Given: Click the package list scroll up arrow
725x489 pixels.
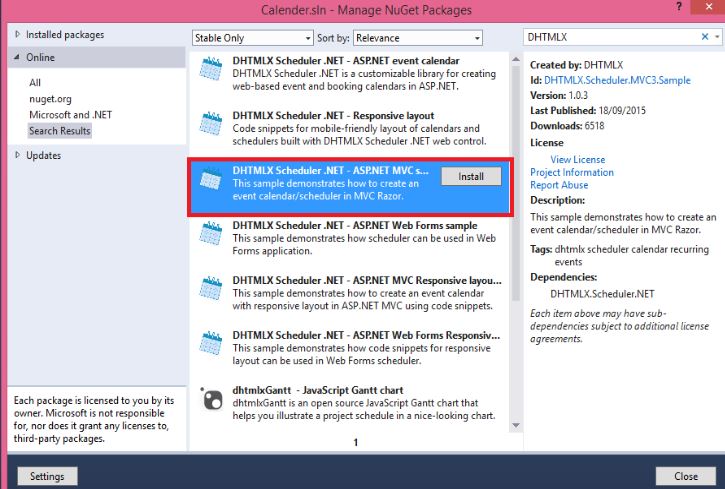Looking at the screenshot, I should pyautogui.click(x=516, y=59).
